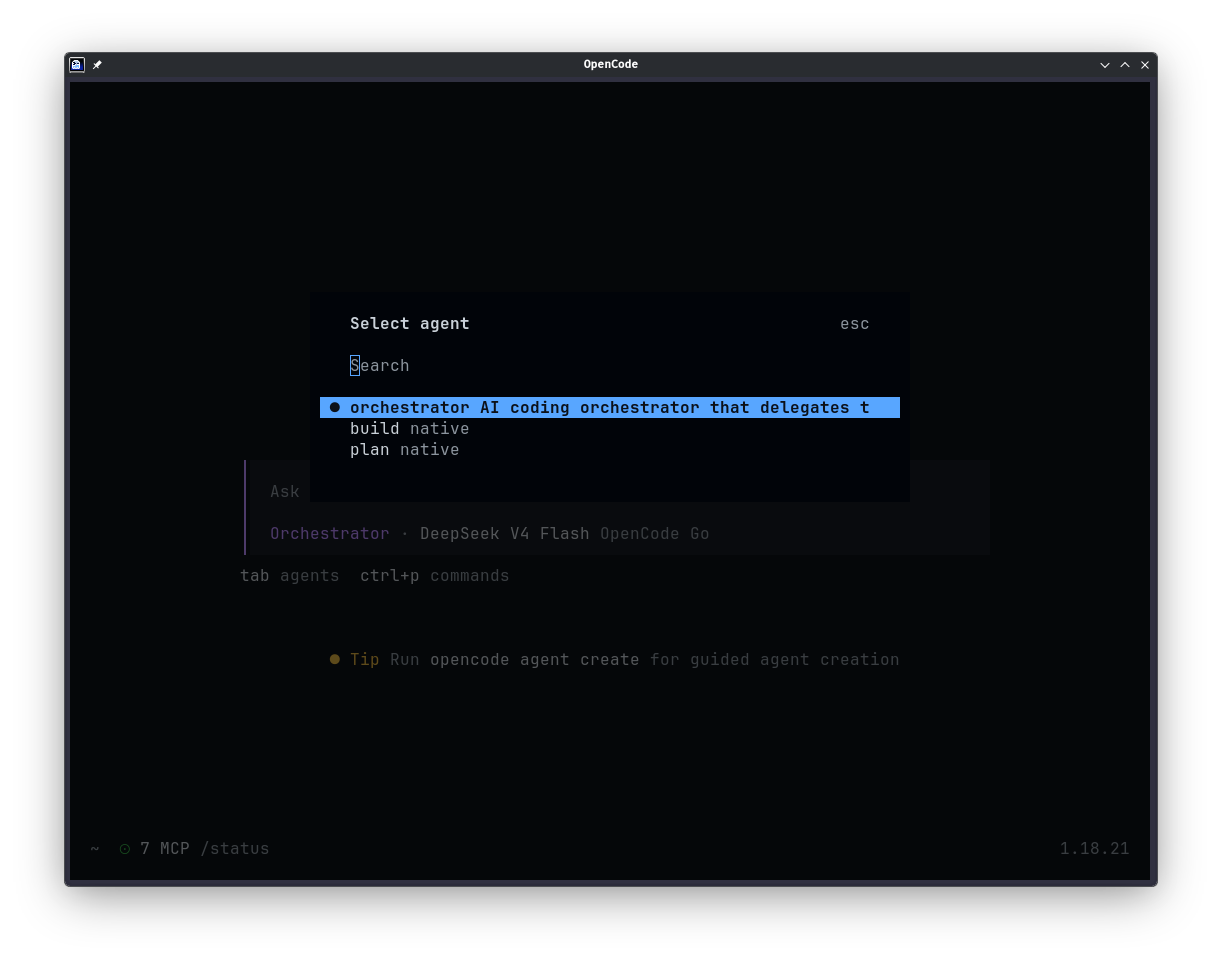
Task: Click the selected bullet beside orchestrator
Action: pos(335,407)
